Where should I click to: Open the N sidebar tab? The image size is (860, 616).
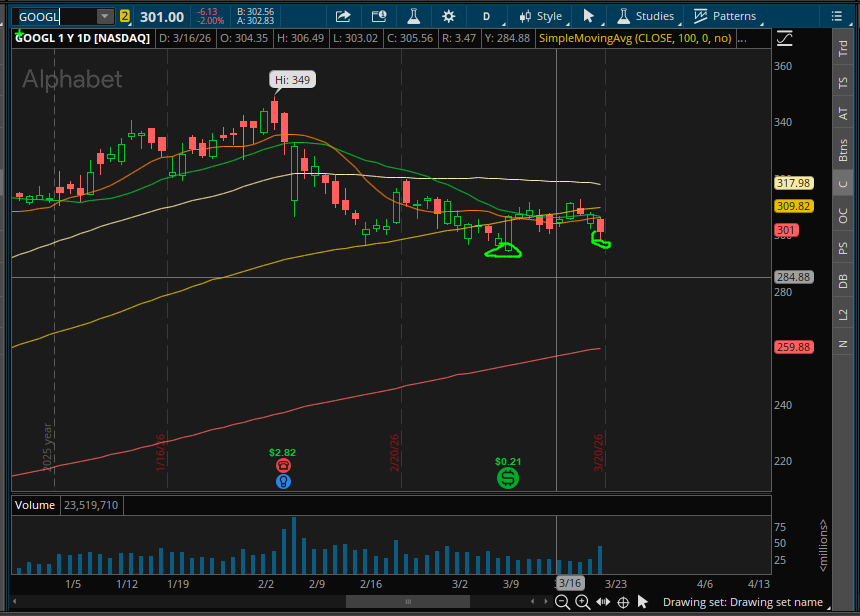pos(844,344)
